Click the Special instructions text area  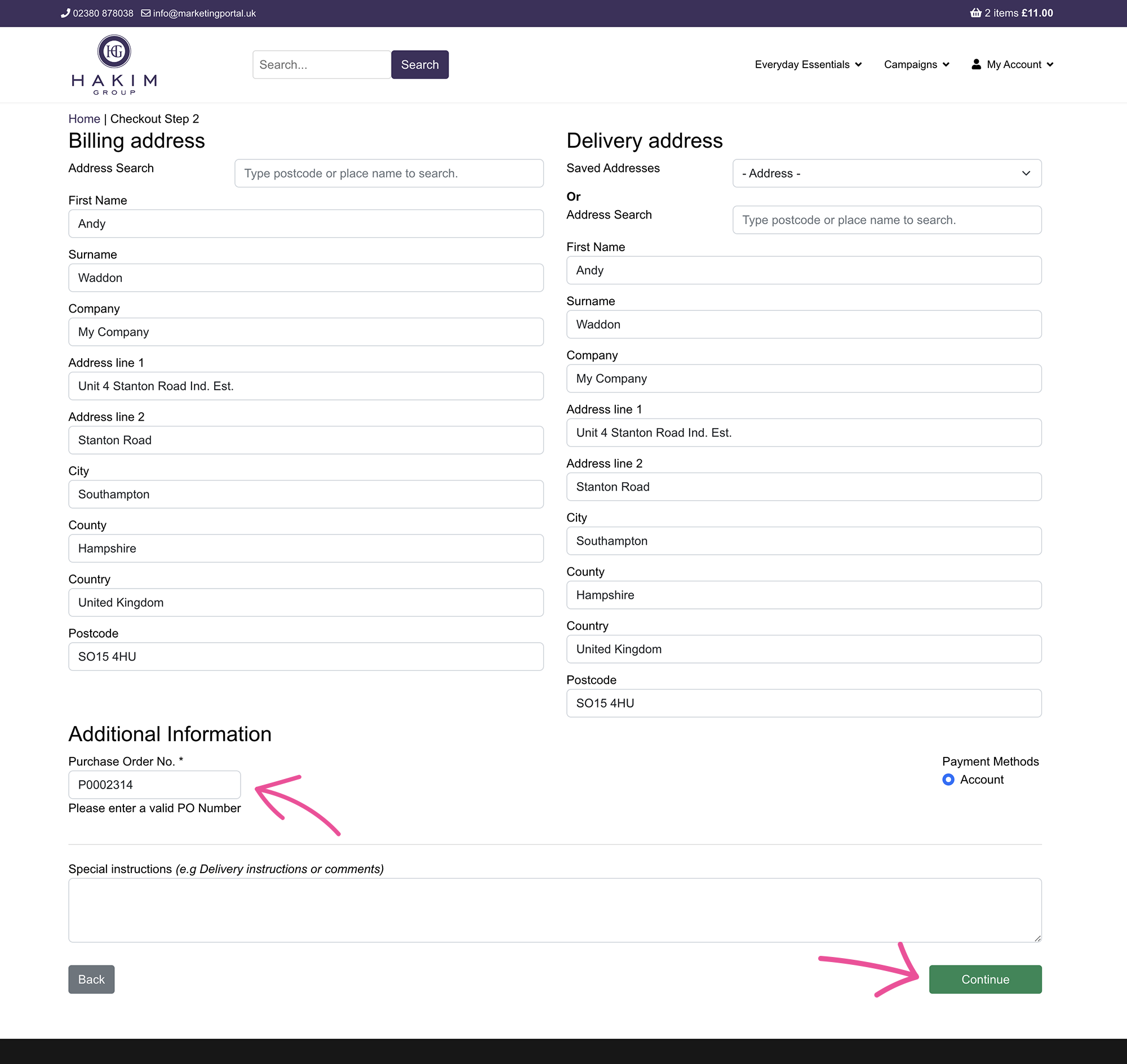tap(555, 910)
